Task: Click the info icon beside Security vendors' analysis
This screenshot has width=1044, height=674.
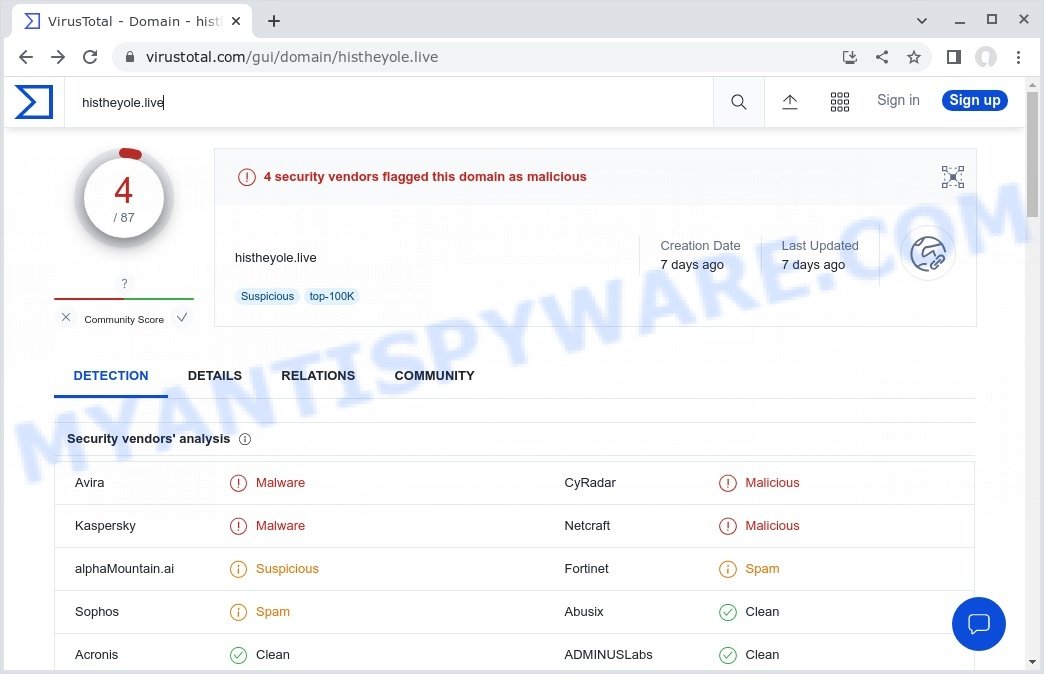Action: [245, 439]
